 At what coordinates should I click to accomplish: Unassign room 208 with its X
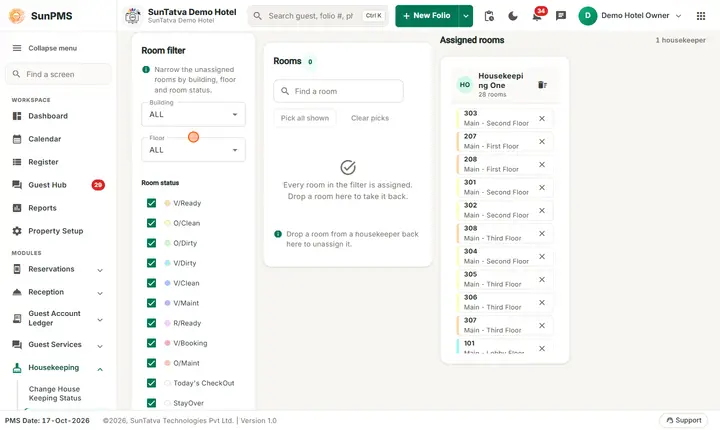[542, 164]
